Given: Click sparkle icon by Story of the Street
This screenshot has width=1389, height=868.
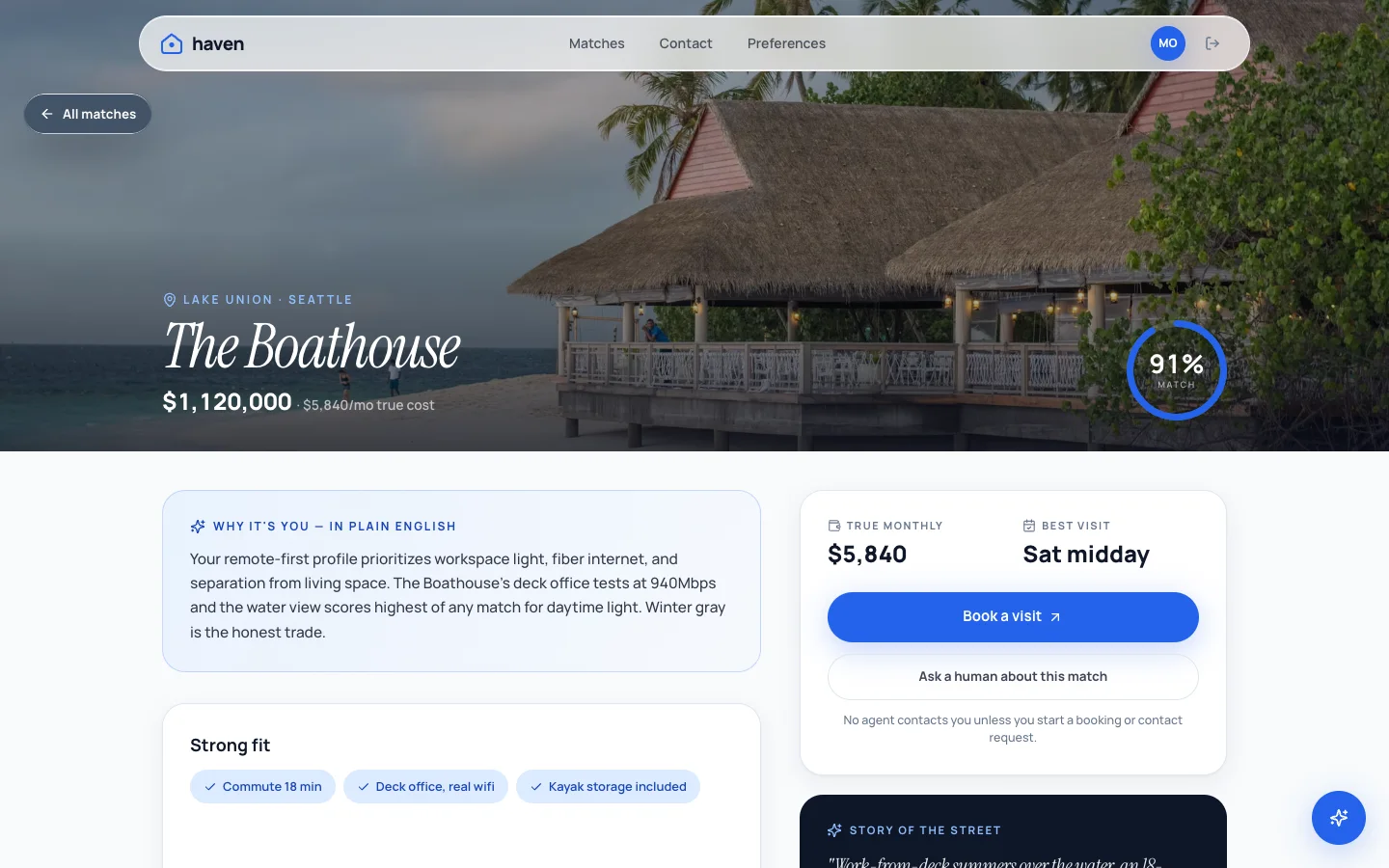Looking at the screenshot, I should click(x=834, y=830).
